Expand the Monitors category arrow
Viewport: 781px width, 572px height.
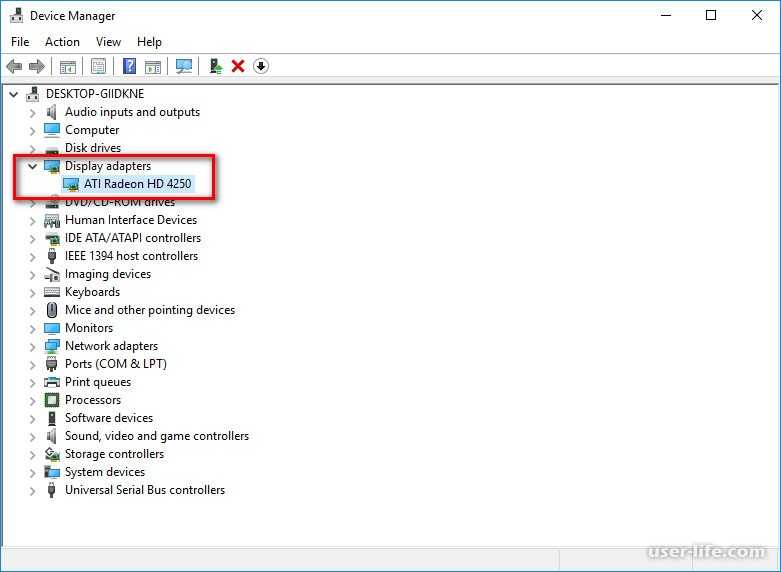tap(32, 329)
